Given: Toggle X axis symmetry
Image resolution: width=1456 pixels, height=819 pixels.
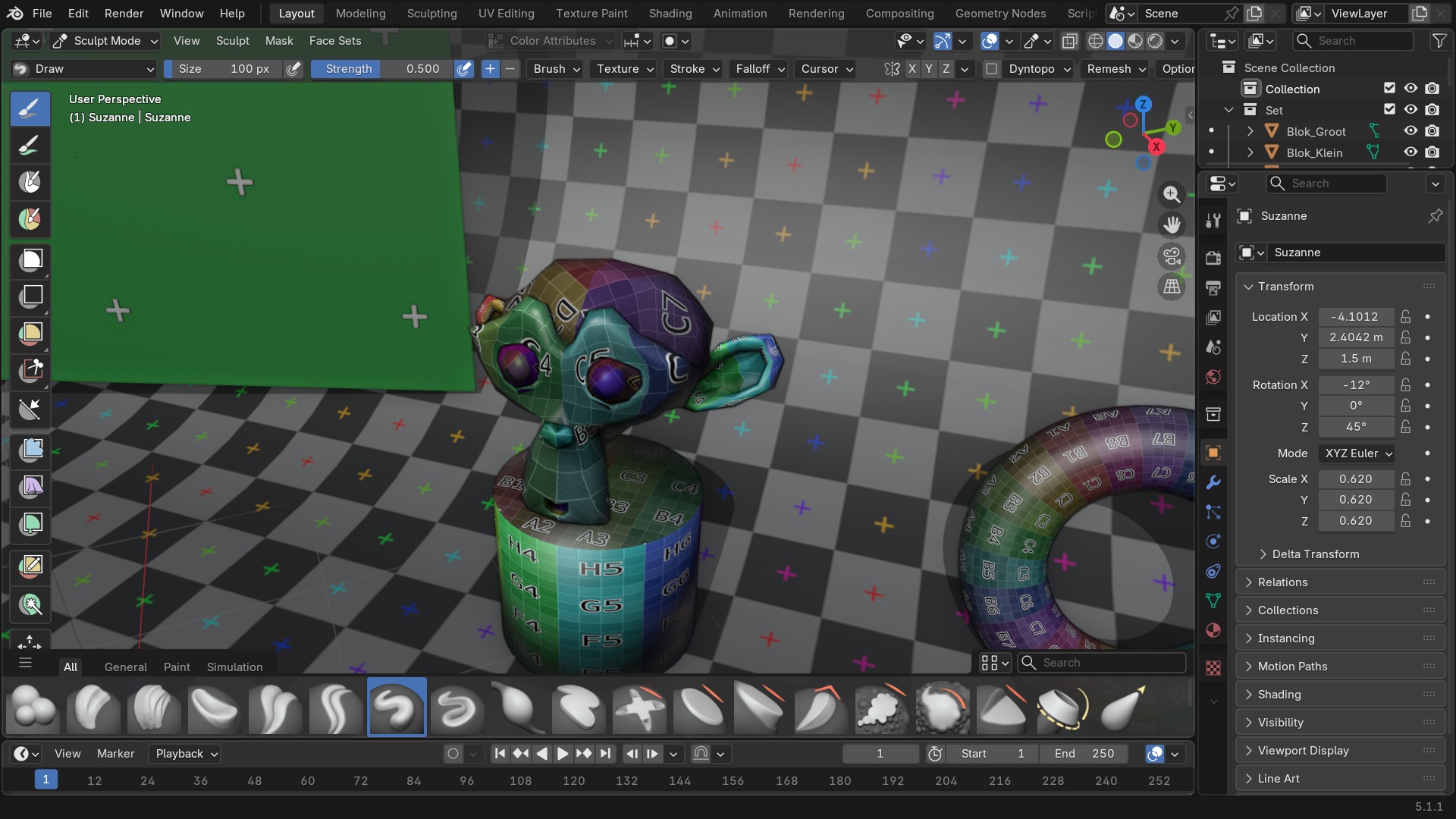Looking at the screenshot, I should 912,69.
